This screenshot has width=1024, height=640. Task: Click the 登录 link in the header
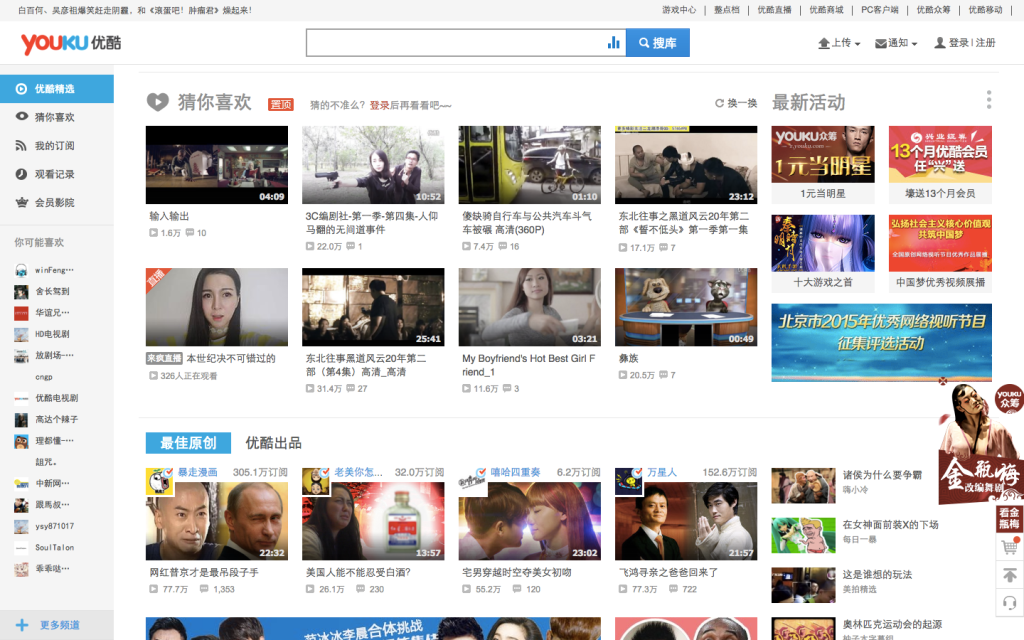click(x=958, y=43)
